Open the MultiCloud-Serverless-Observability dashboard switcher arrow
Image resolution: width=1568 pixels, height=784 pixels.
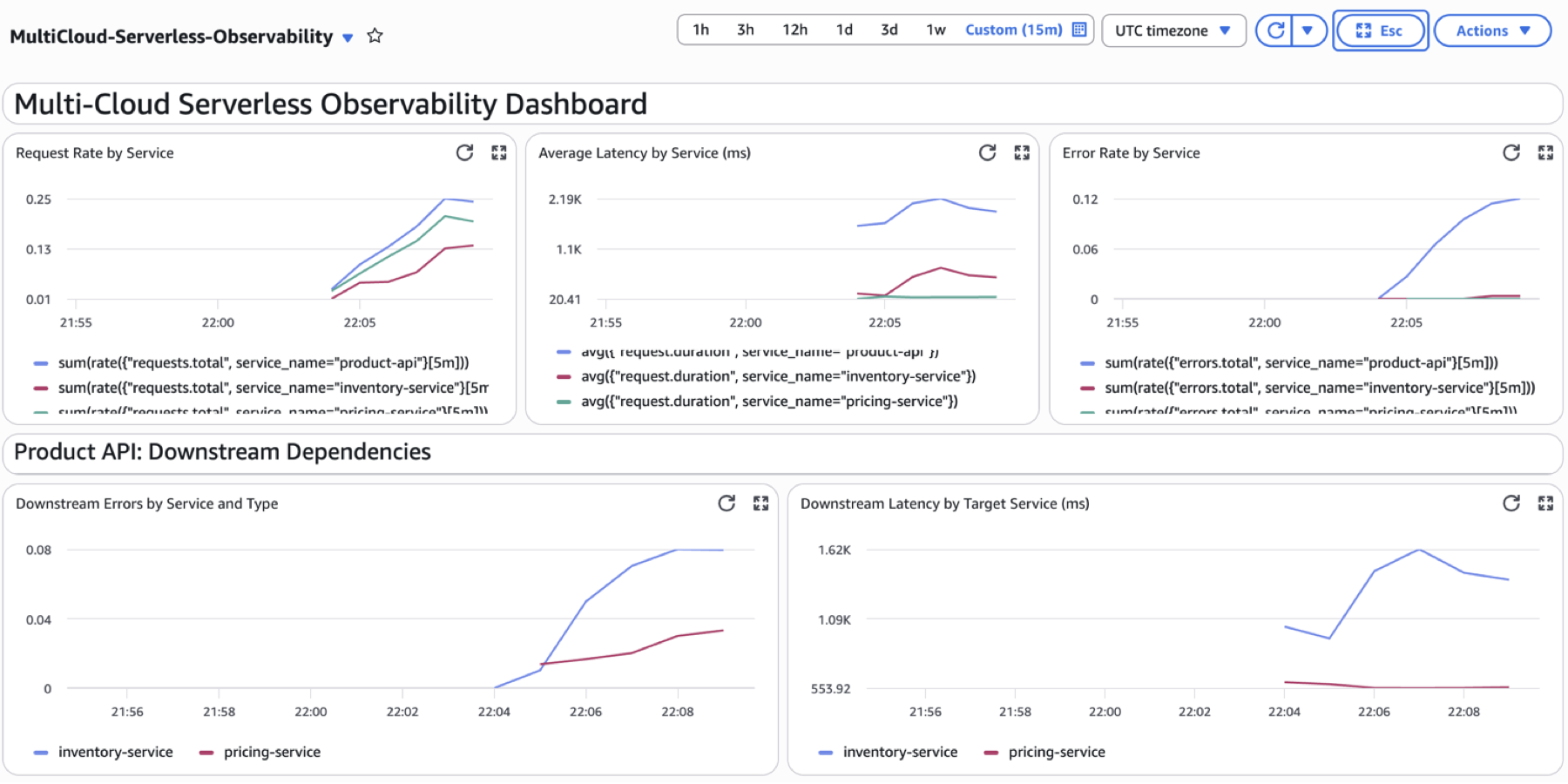tap(348, 37)
